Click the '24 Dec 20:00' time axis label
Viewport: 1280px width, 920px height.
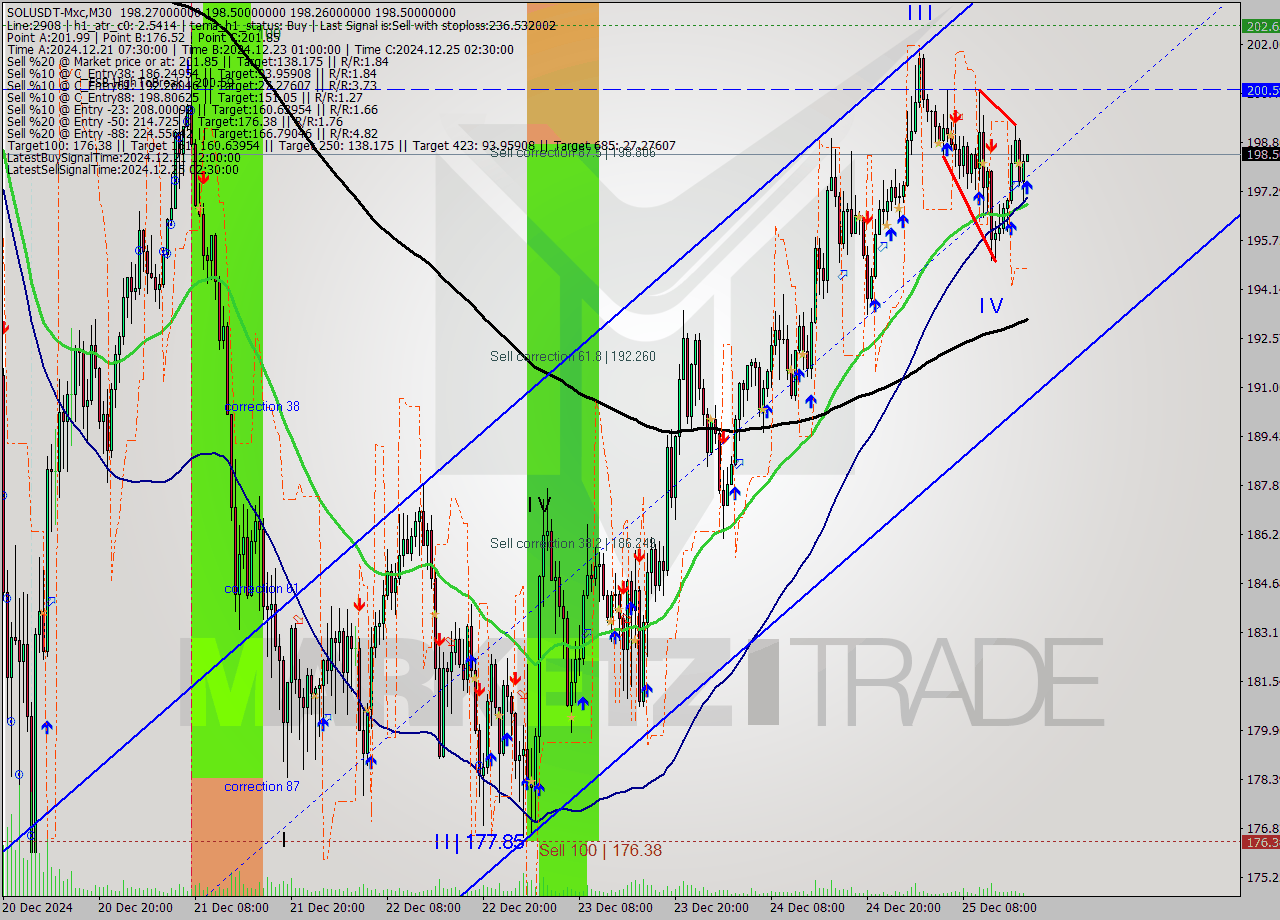tap(903, 908)
